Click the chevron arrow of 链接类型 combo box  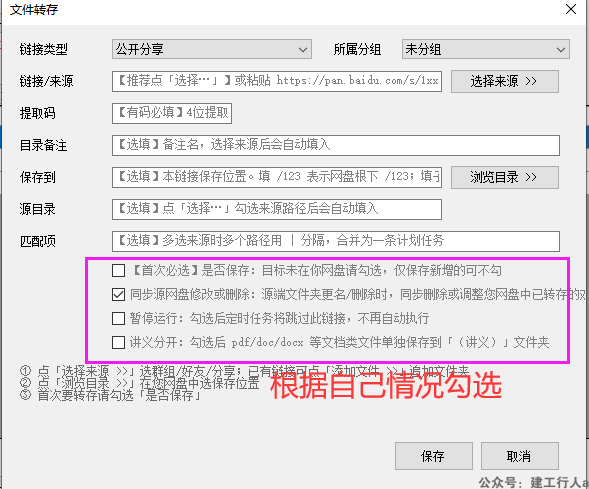click(302, 50)
